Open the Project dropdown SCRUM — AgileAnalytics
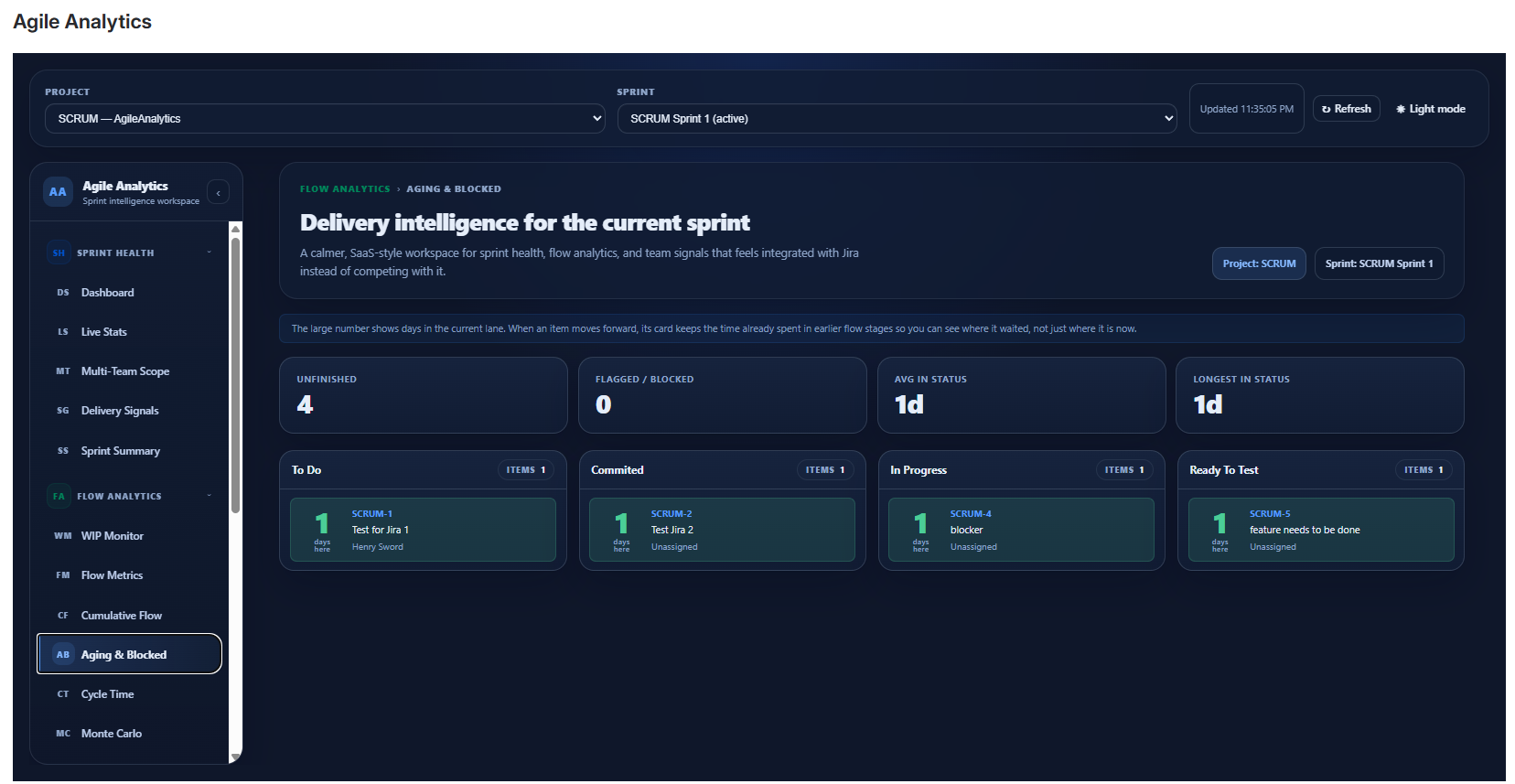This screenshot has width=1515, height=784. 325,119
